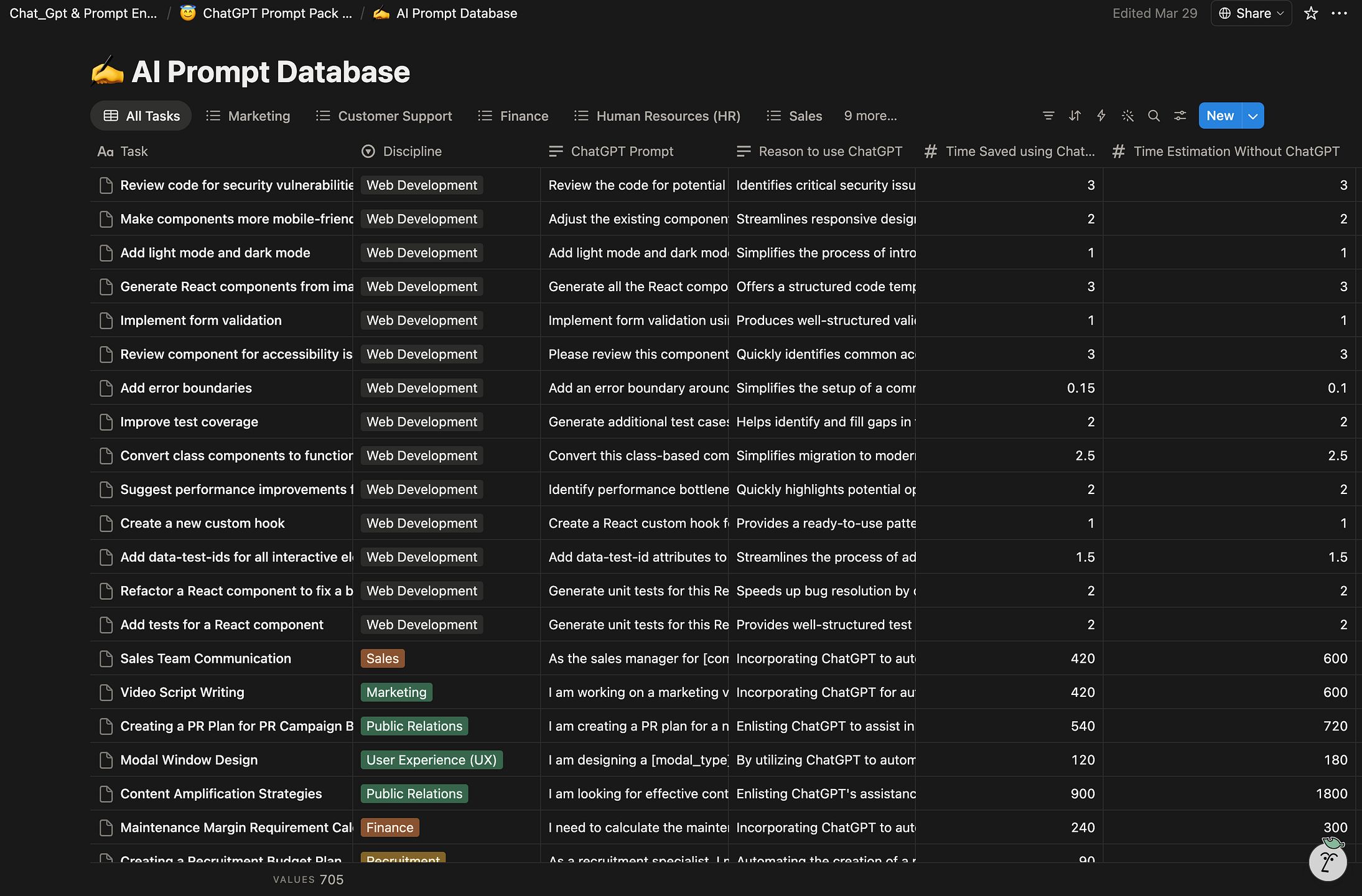Image resolution: width=1362 pixels, height=896 pixels.
Task: Expand the 9 more views list
Action: tap(870, 116)
